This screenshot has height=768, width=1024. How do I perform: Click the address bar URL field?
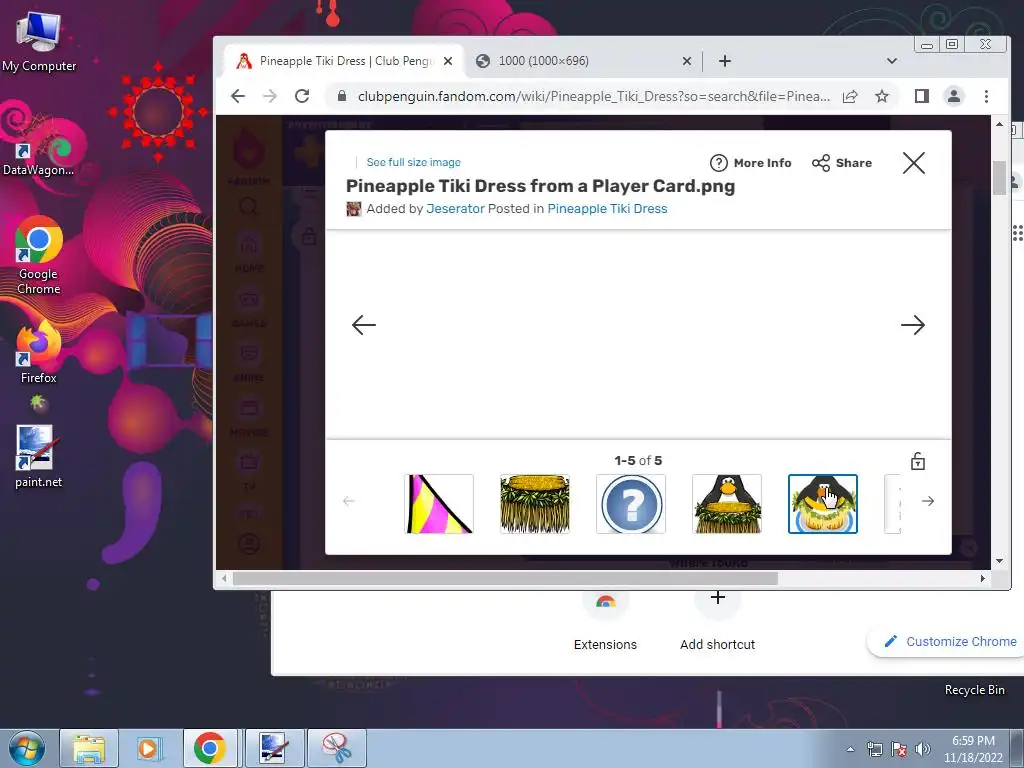pos(593,97)
